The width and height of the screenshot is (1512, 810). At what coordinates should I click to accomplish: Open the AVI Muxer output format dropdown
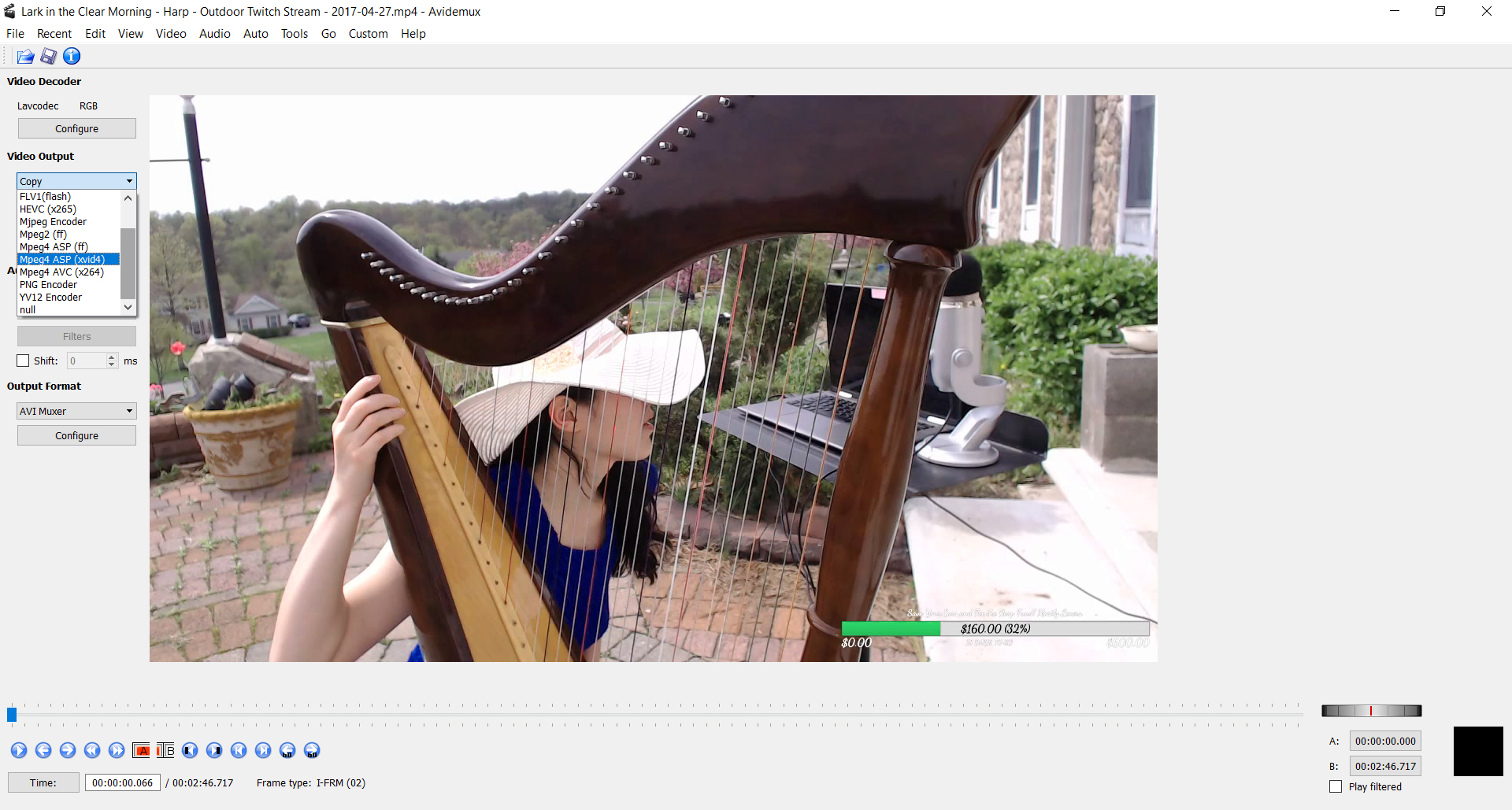[x=76, y=411]
